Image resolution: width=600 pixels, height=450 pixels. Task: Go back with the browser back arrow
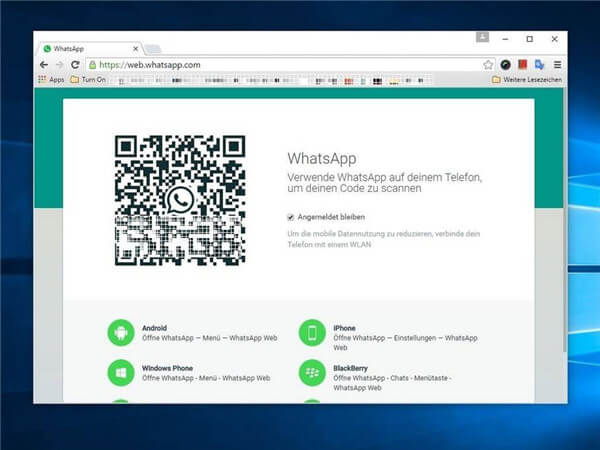point(44,65)
